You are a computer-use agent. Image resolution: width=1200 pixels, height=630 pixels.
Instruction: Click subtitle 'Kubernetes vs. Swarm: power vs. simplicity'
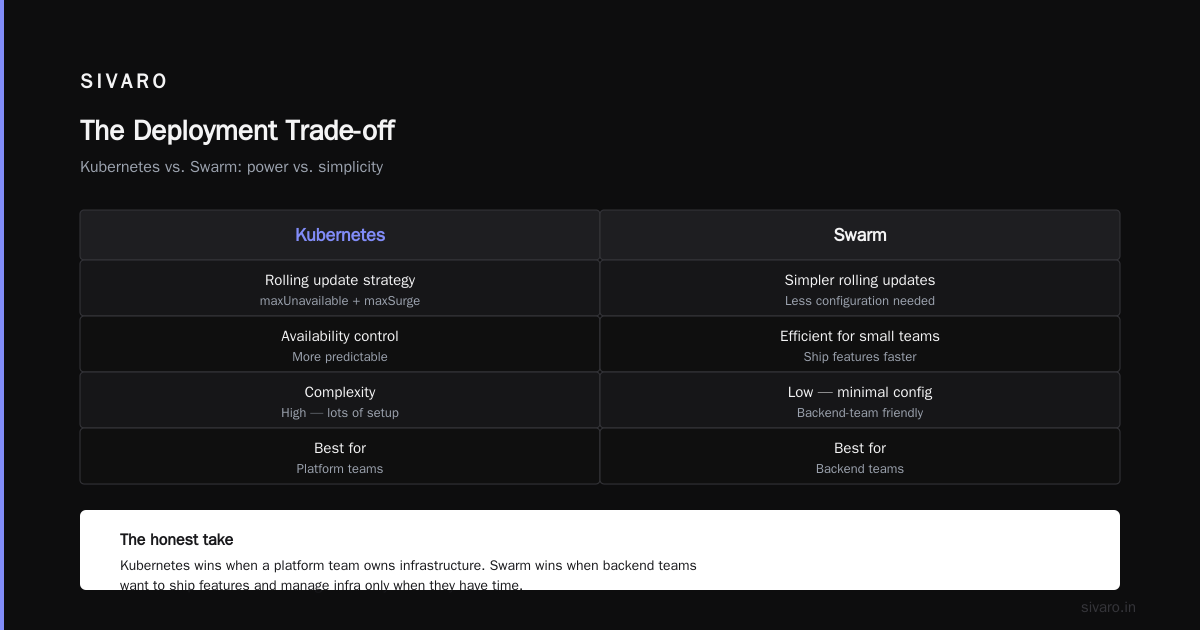pyautogui.click(x=231, y=167)
